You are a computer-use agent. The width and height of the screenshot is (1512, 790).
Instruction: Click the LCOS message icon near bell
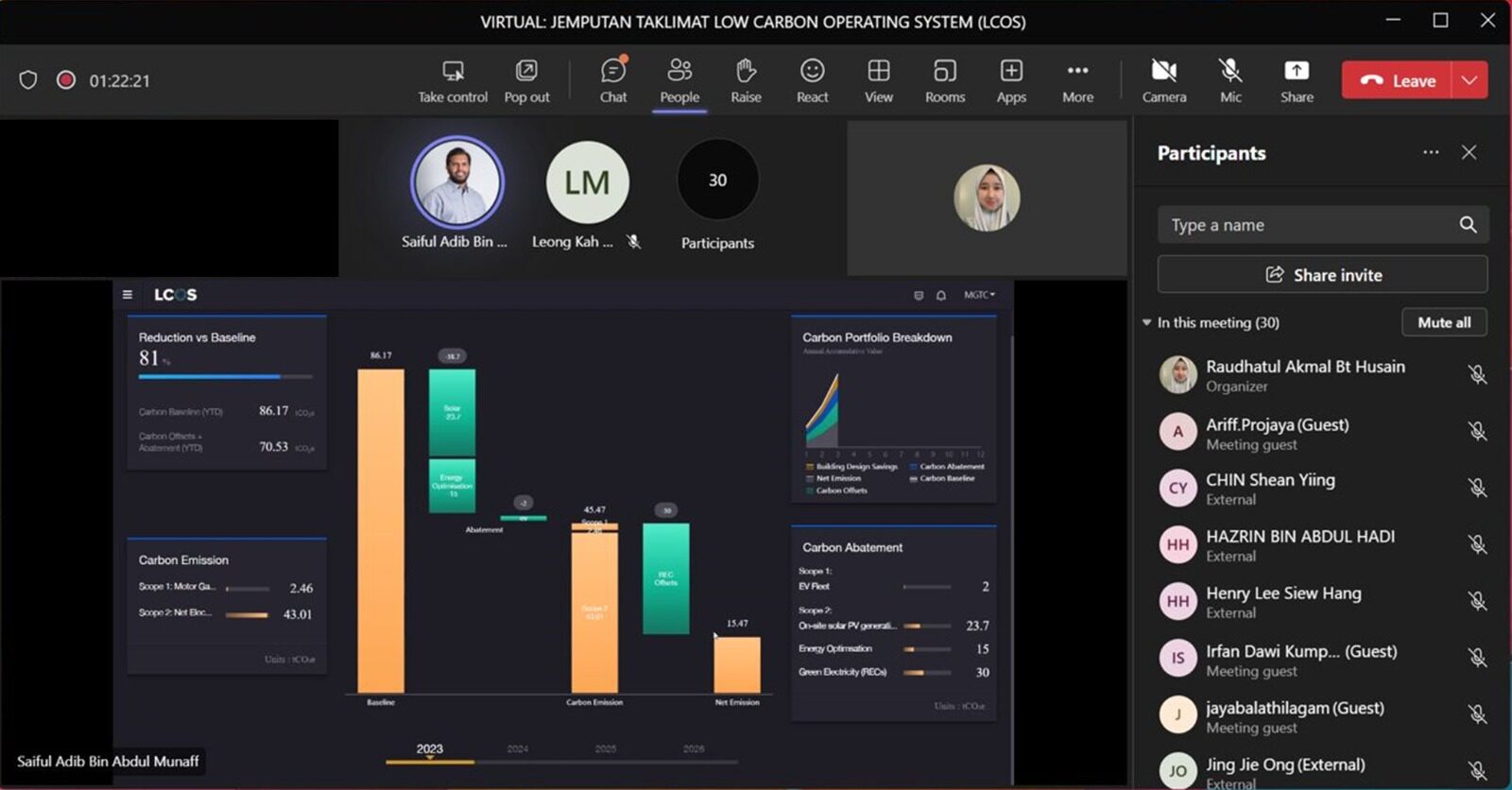919,295
